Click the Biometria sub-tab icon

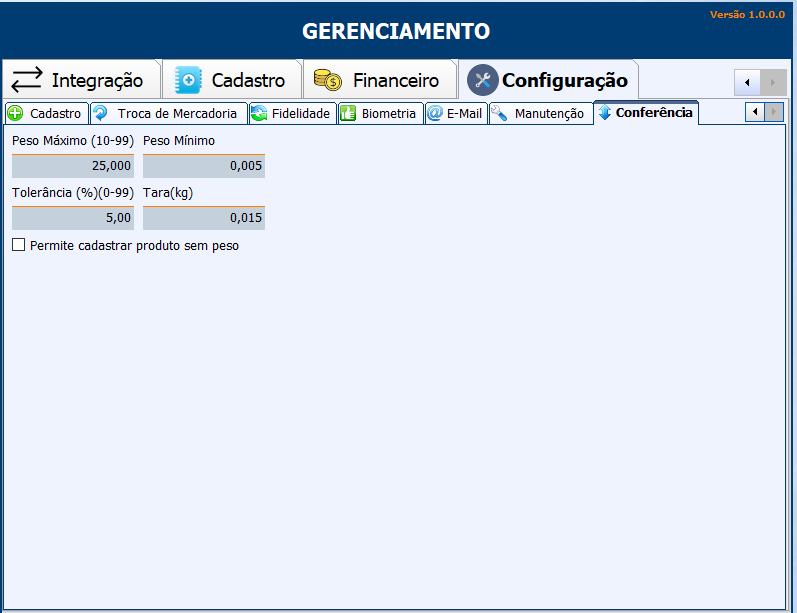click(348, 113)
